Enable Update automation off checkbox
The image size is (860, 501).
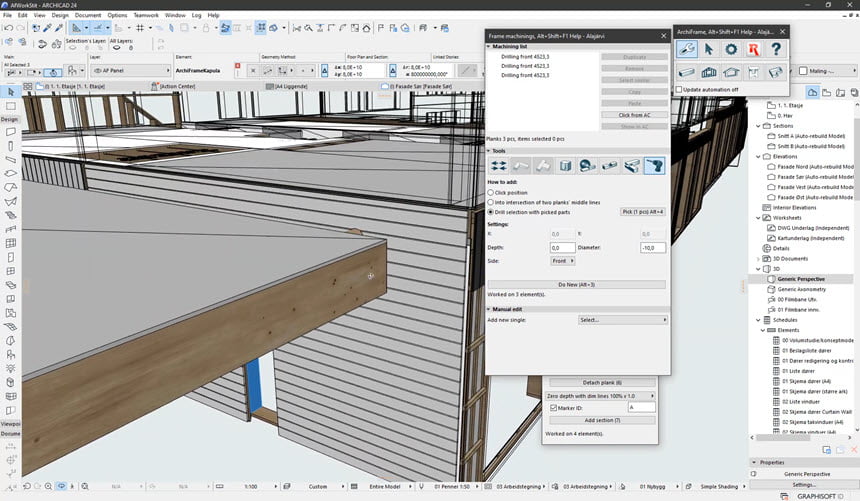[x=679, y=89]
